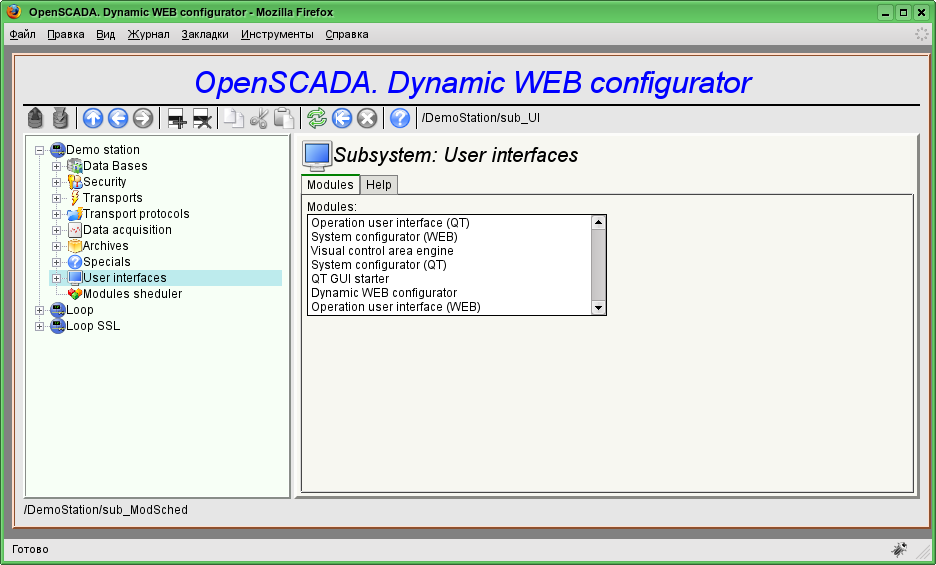This screenshot has height=565, width=936.
Task: Navigate forward with the right arrow icon
Action: (x=143, y=118)
